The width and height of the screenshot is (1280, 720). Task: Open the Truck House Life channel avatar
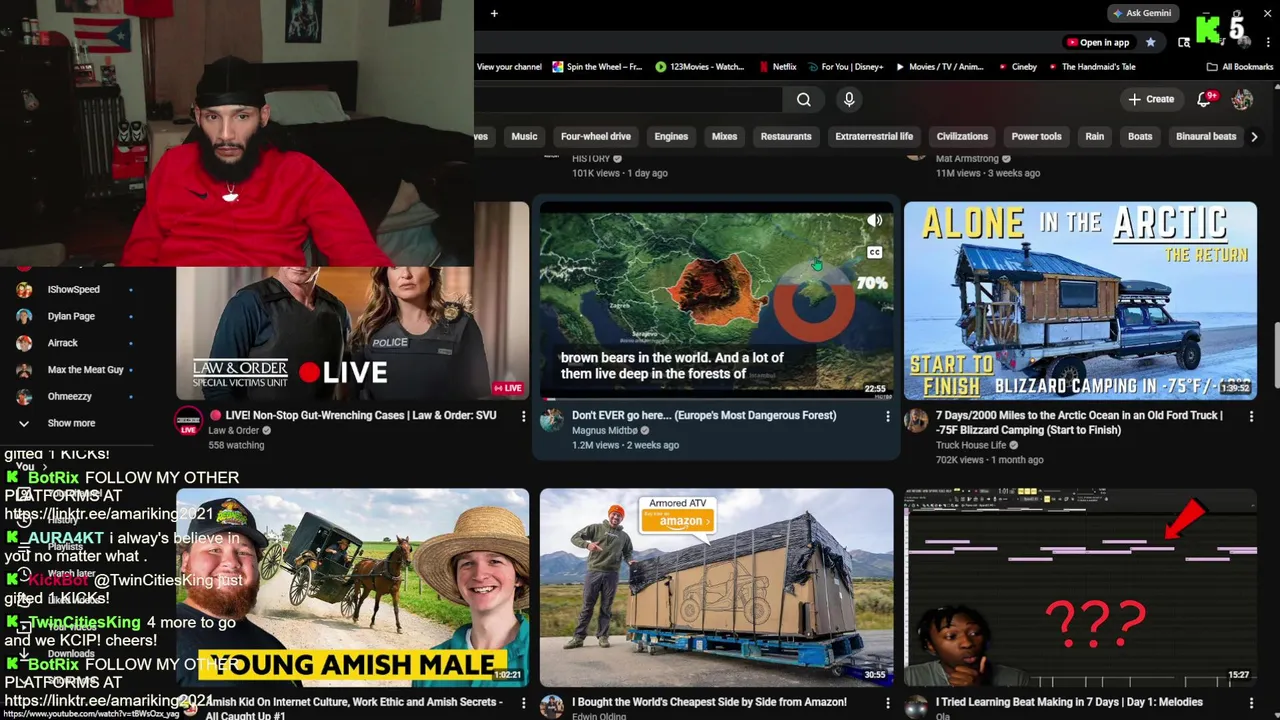916,420
